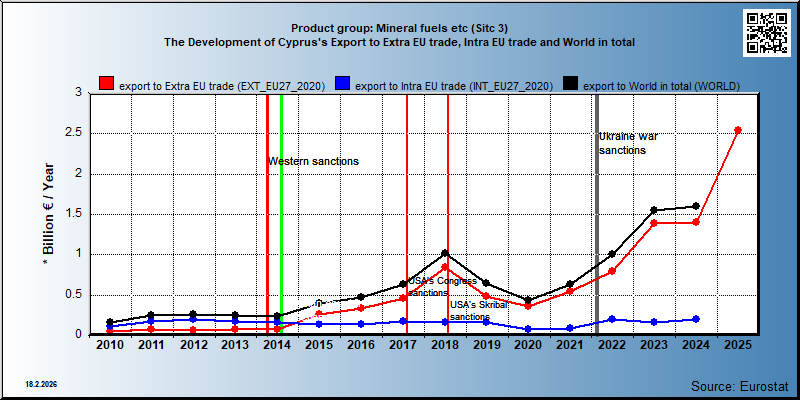Click the black World total legend swatch
800x400 pixels.
[571, 85]
